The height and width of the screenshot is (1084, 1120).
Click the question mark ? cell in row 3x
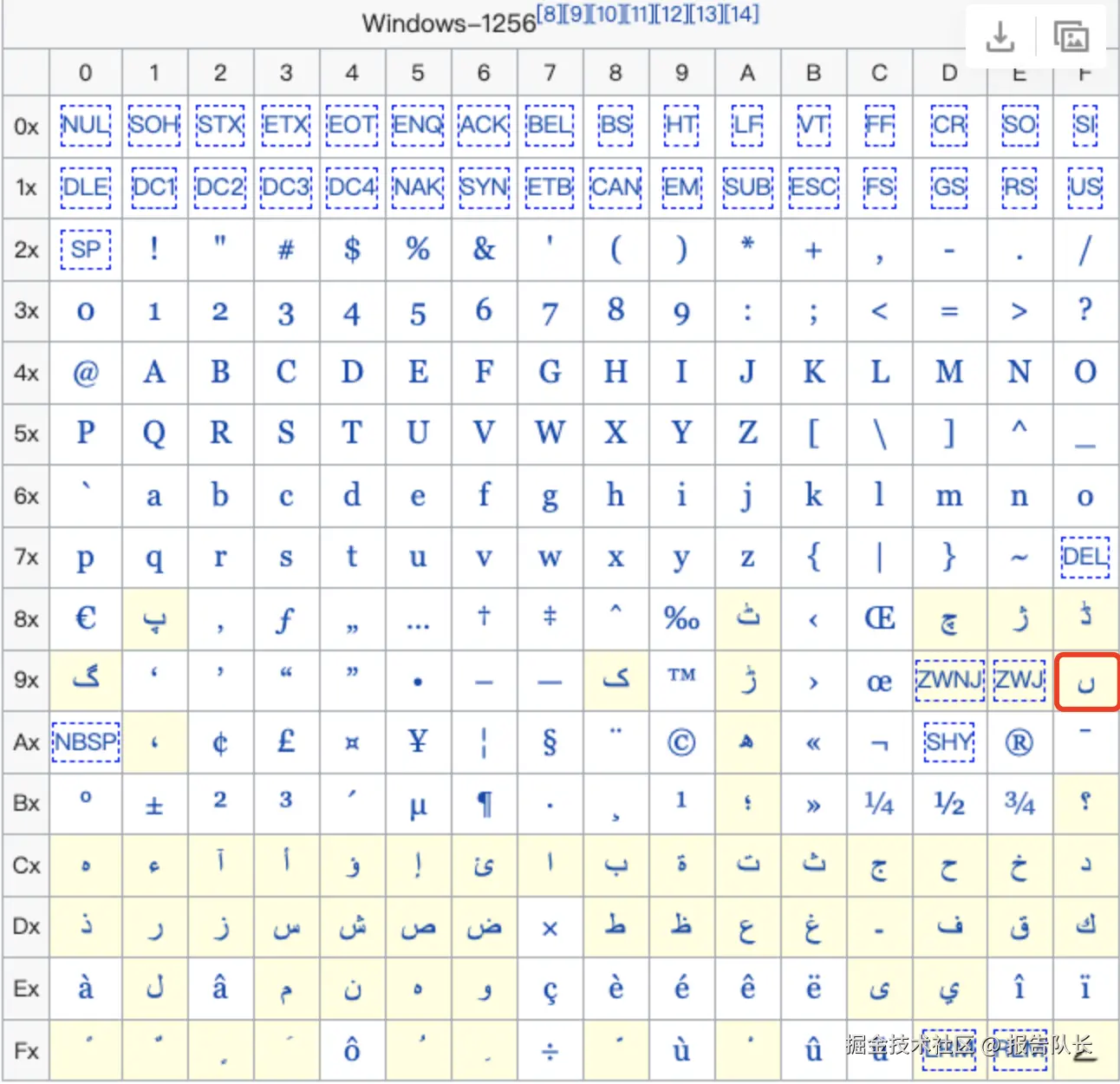pyautogui.click(x=1084, y=310)
